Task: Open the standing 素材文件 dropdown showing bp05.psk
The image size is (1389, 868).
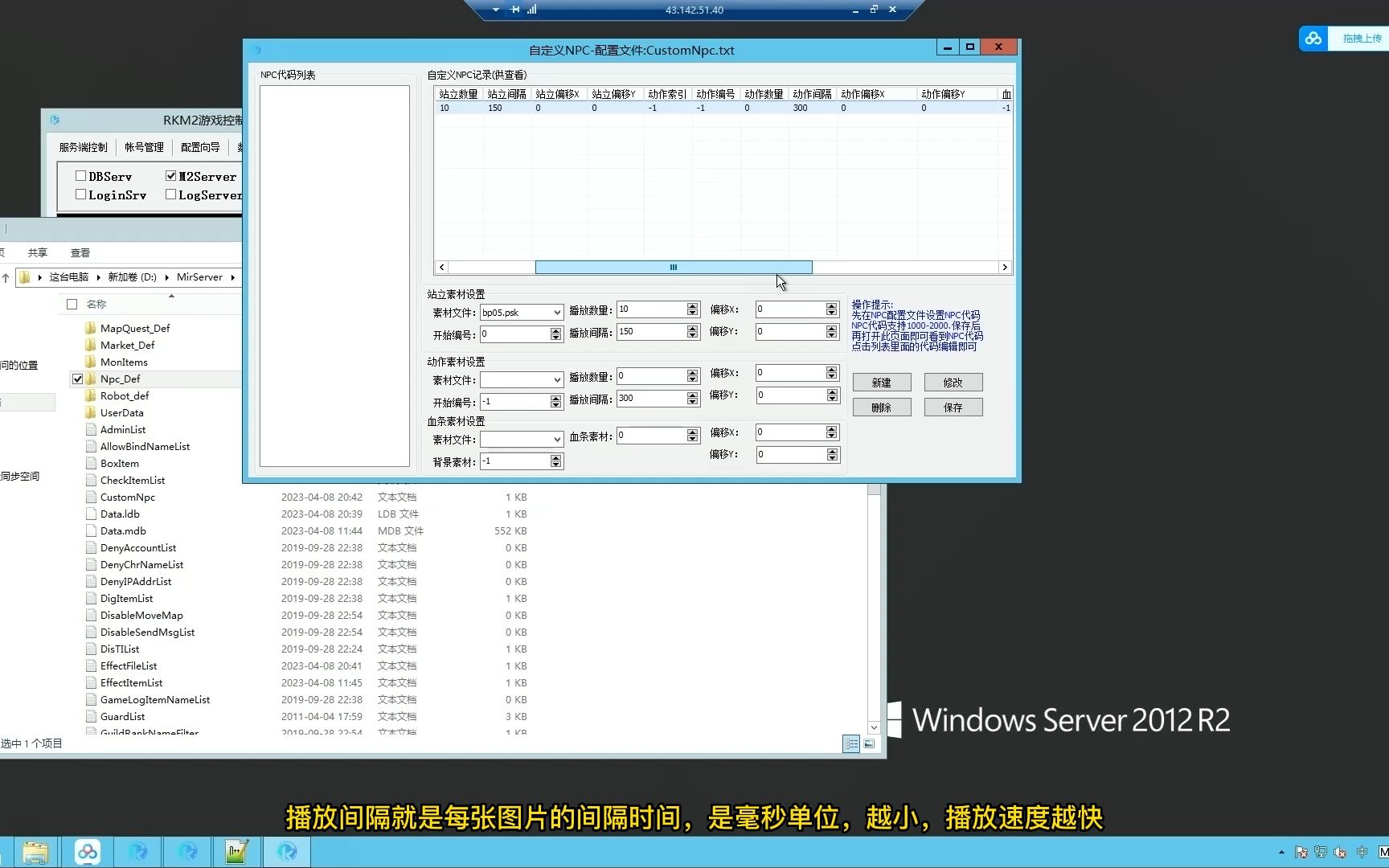Action: (556, 313)
